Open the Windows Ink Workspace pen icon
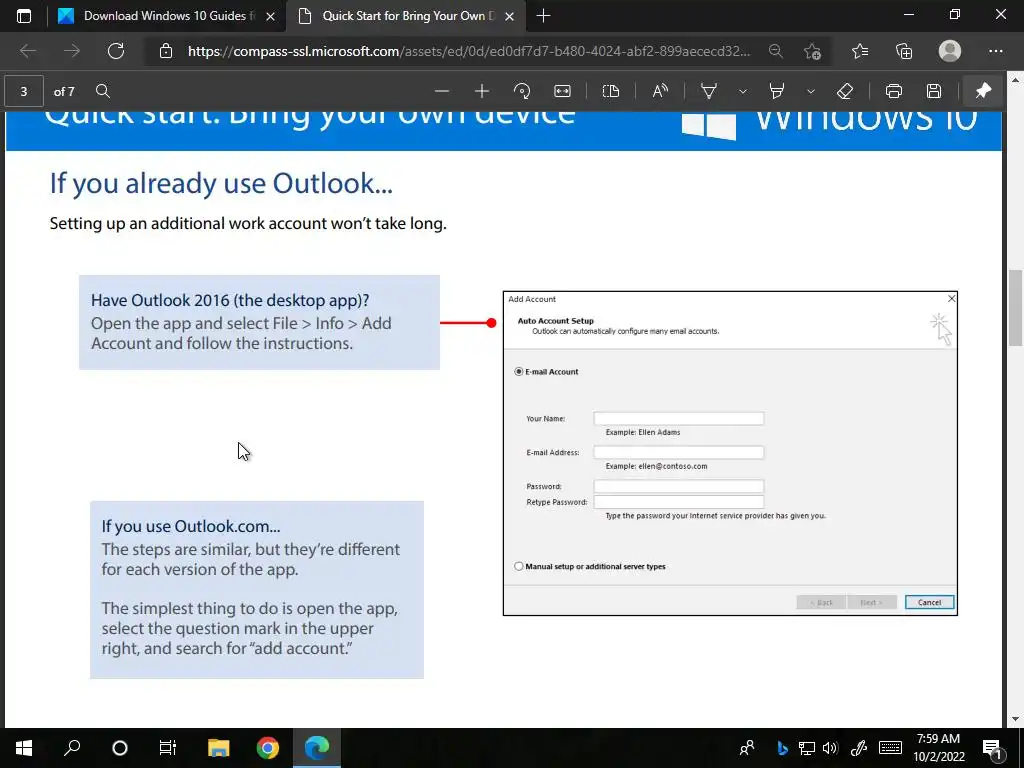Image resolution: width=1024 pixels, height=768 pixels. tap(859, 748)
